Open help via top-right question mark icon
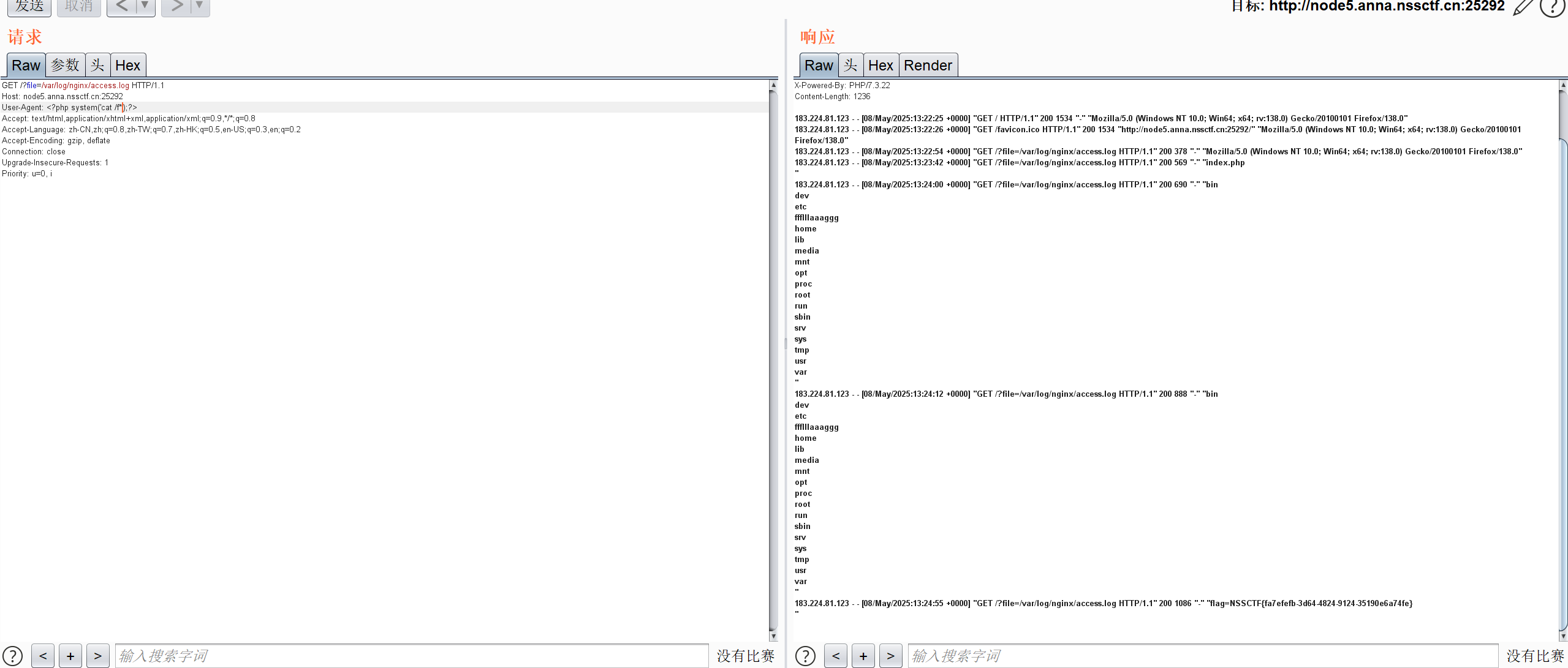This screenshot has width=1568, height=668. coord(1552,7)
